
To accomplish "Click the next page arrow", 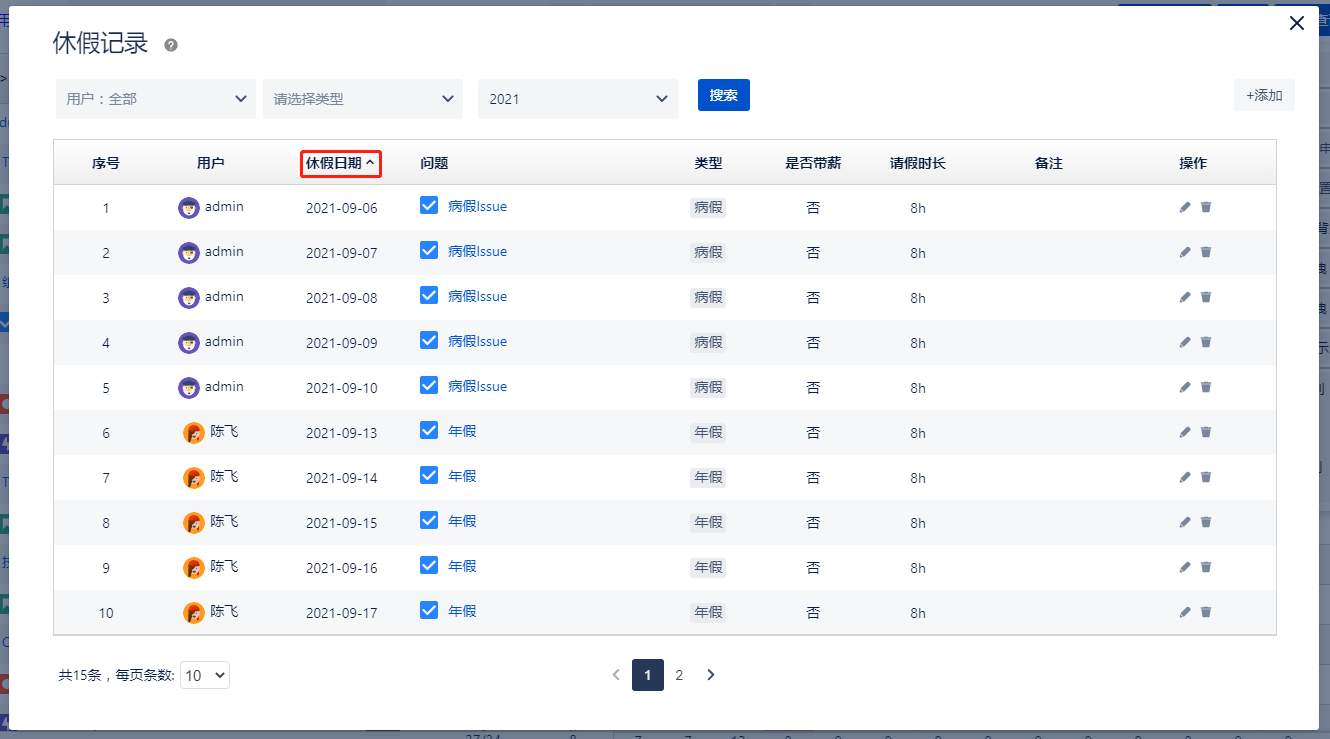I will coord(711,675).
